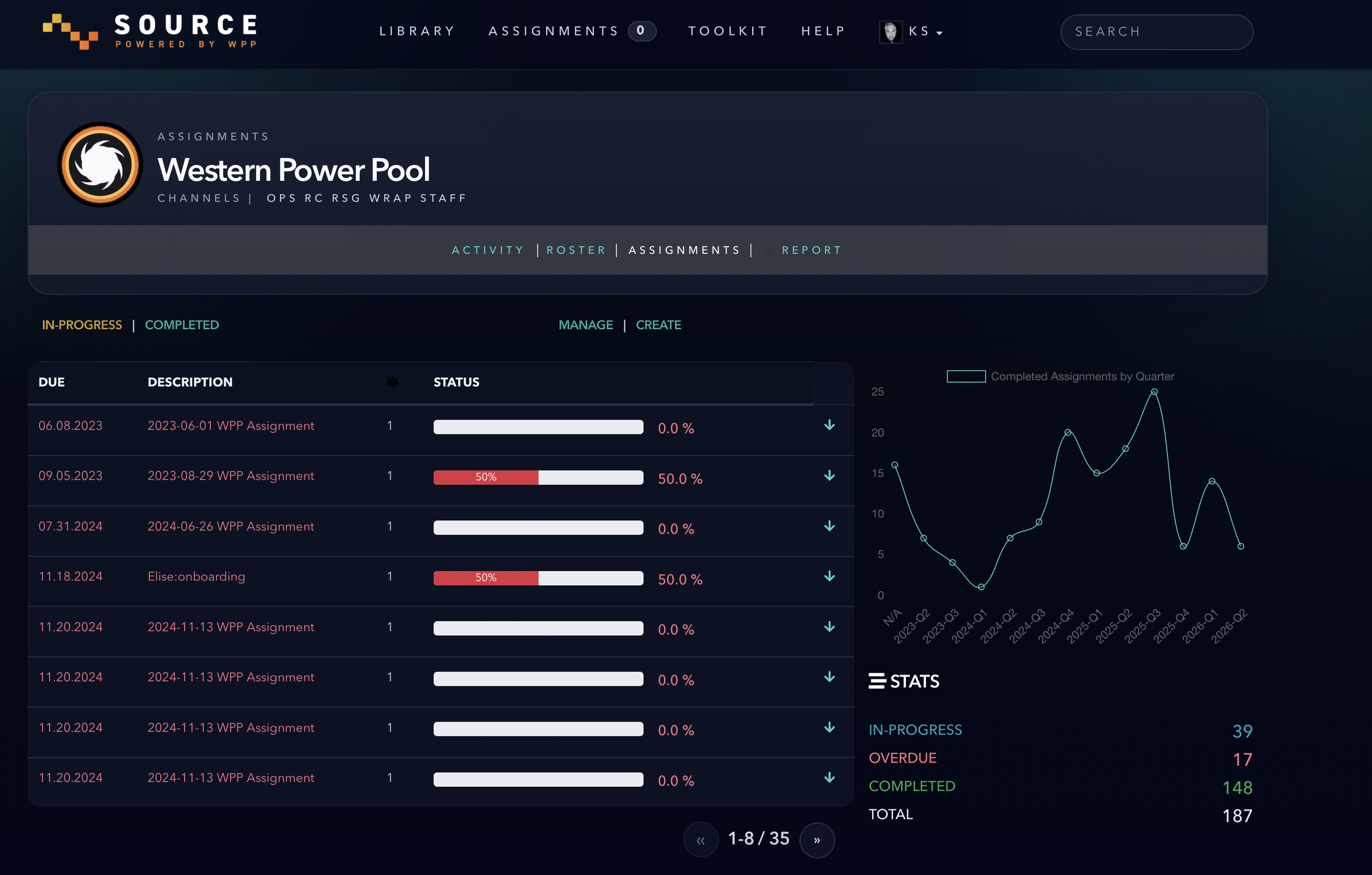
Task: Open the RC channel link
Action: tap(314, 198)
